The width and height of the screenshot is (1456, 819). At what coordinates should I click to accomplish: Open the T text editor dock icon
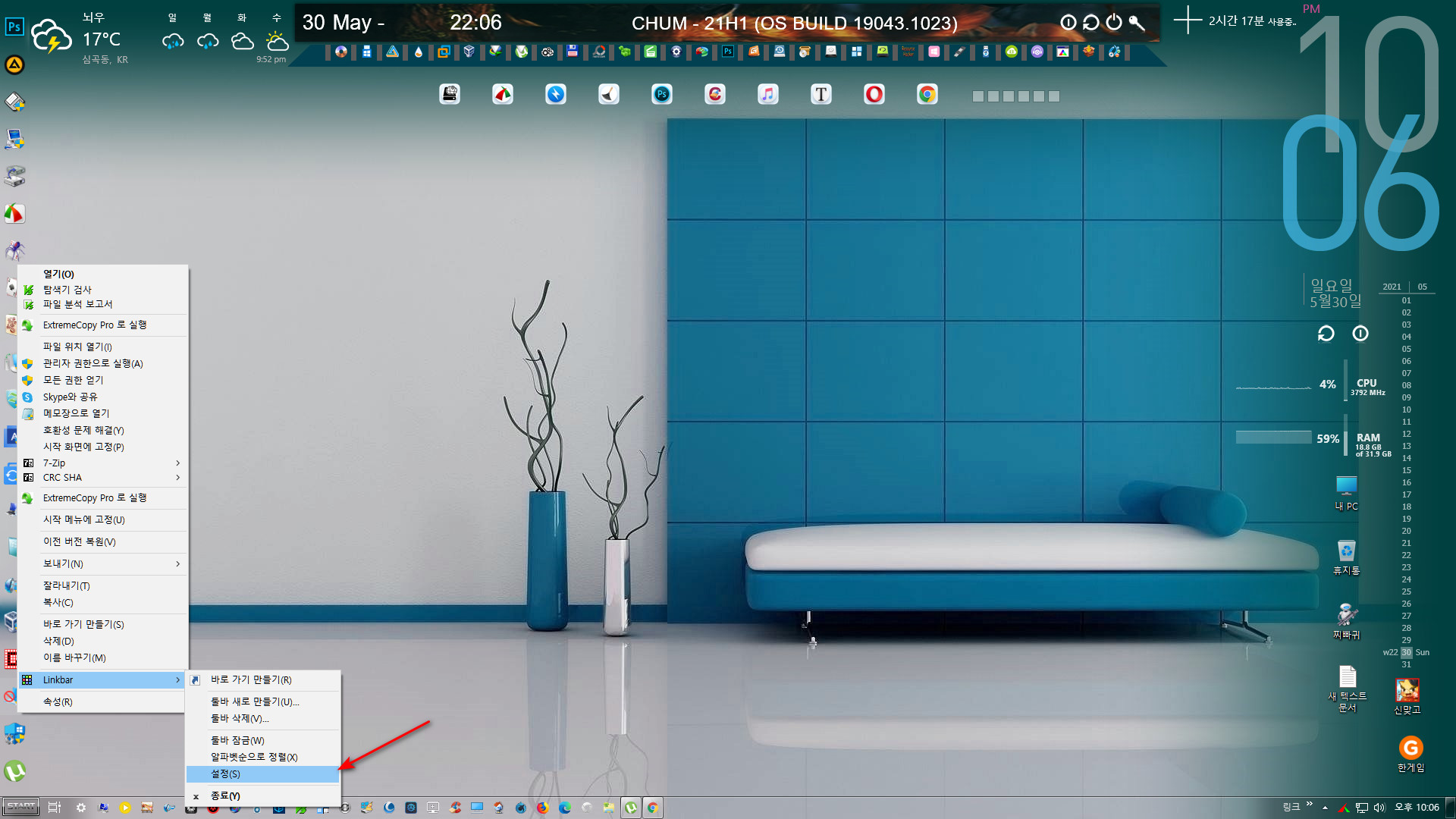coord(821,94)
